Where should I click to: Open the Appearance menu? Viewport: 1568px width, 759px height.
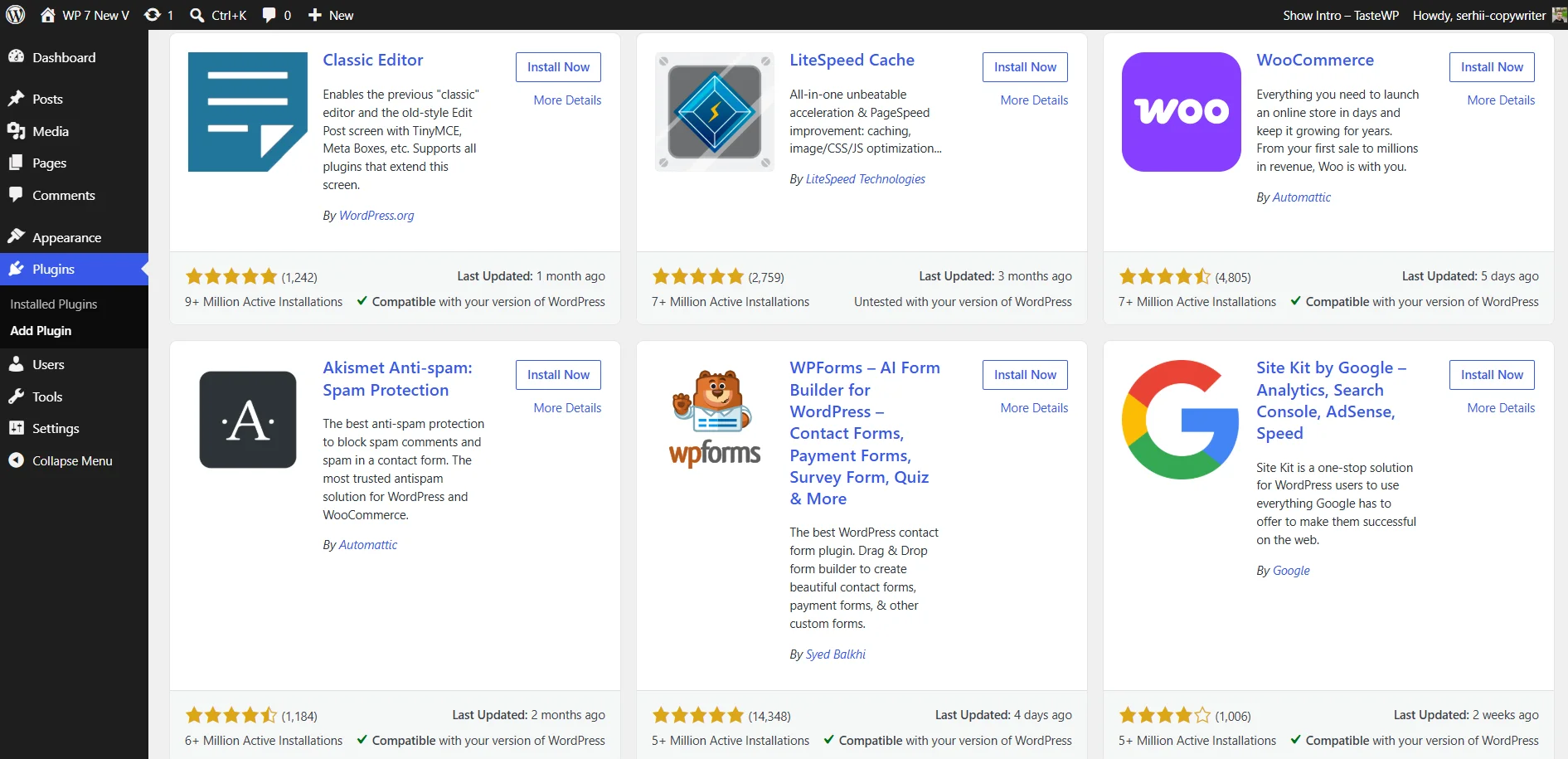[x=74, y=237]
